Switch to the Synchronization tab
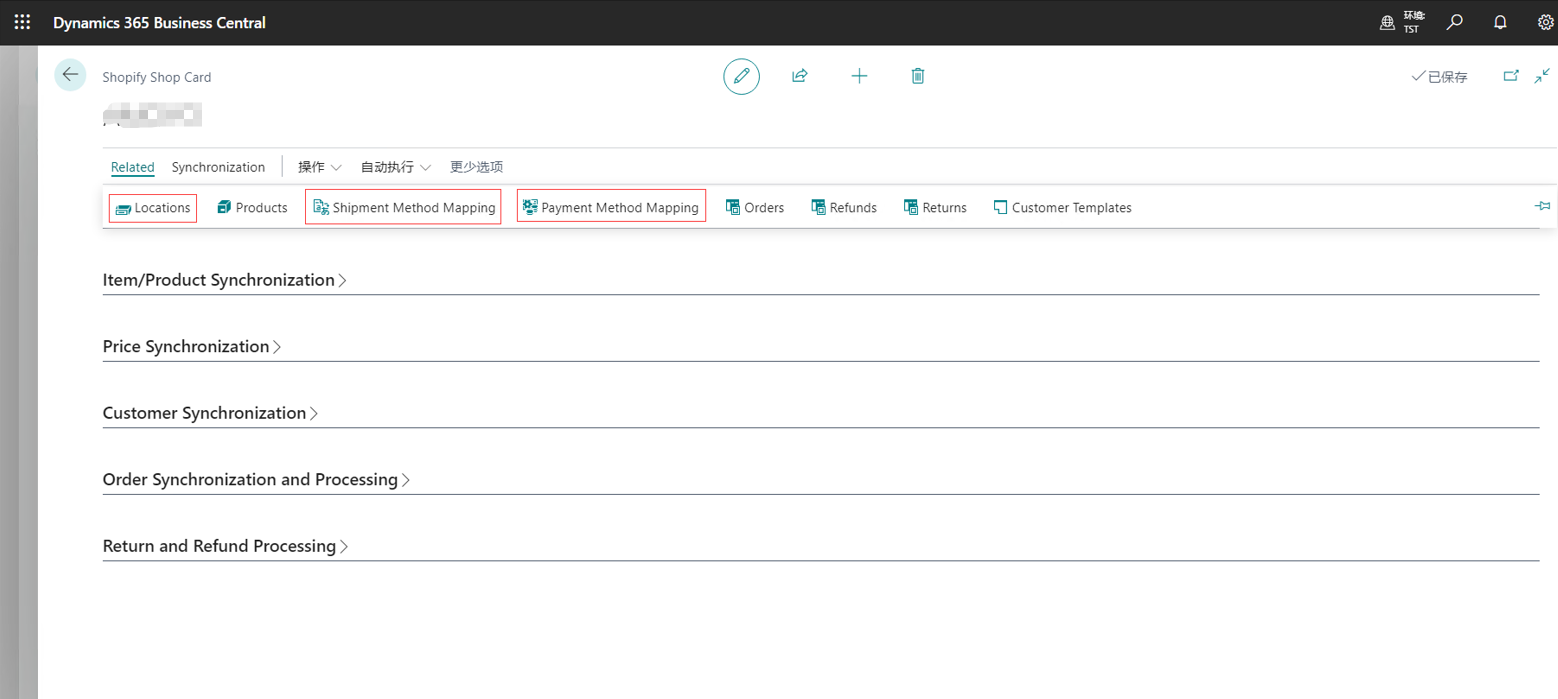The width and height of the screenshot is (1558, 699). coord(218,167)
